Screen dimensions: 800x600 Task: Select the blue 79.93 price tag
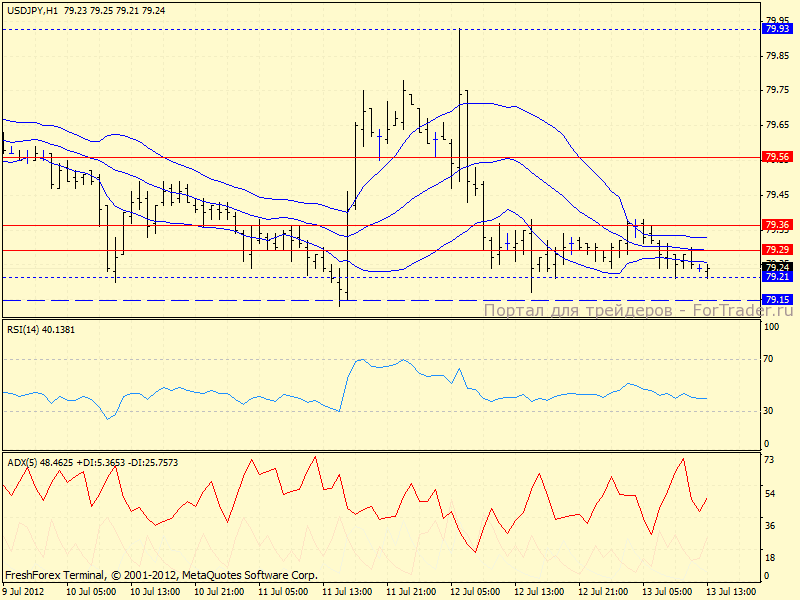tap(777, 29)
